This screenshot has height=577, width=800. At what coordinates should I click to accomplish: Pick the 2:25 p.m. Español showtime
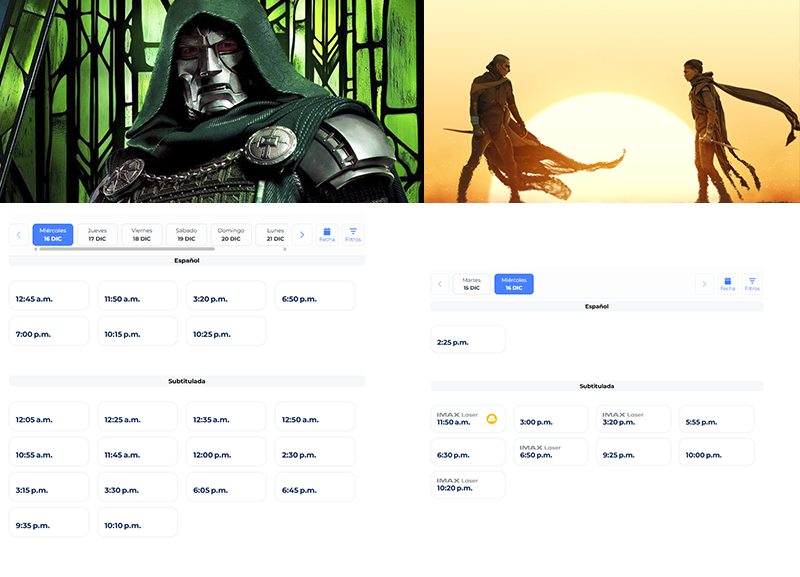[468, 339]
